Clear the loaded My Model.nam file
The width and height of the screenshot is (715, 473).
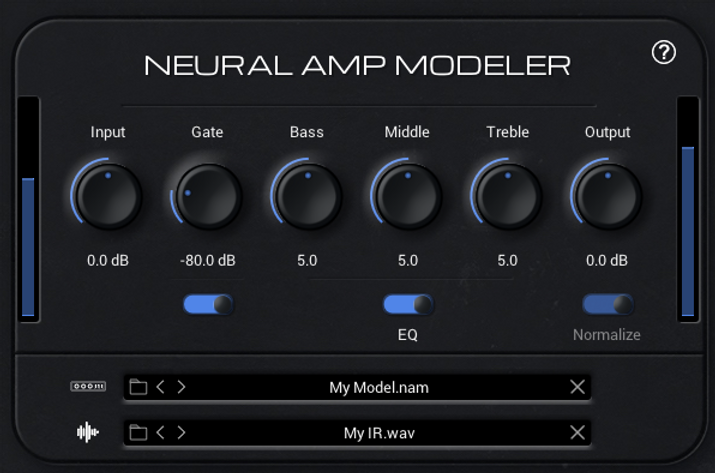[x=577, y=387]
